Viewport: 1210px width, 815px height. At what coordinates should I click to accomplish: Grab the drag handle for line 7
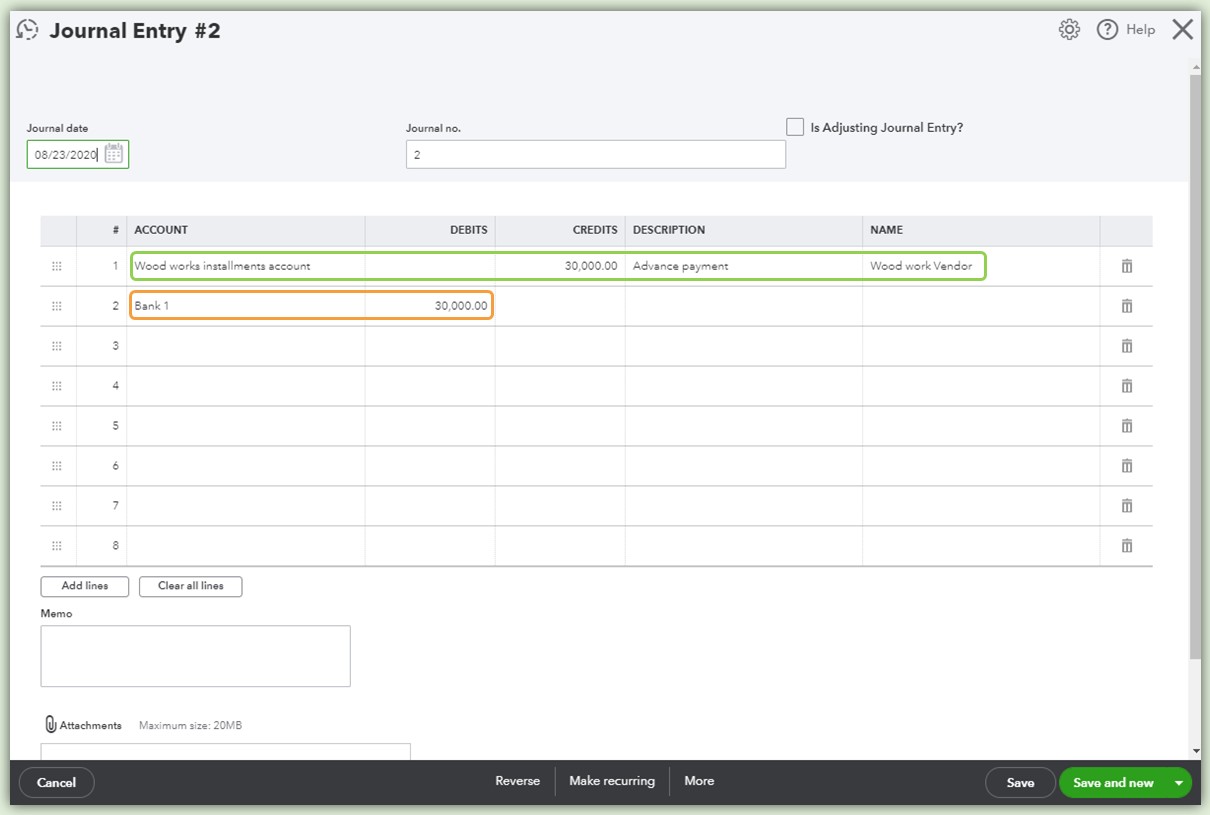pyautogui.click(x=57, y=506)
